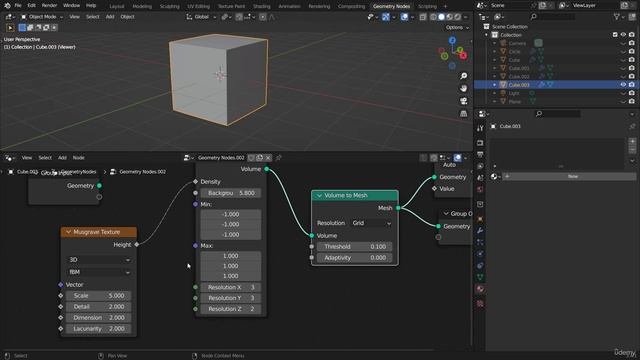Click Geometry Nodes.002 breadcrumb in node editor
The width and height of the screenshot is (640, 360).
pos(138,172)
